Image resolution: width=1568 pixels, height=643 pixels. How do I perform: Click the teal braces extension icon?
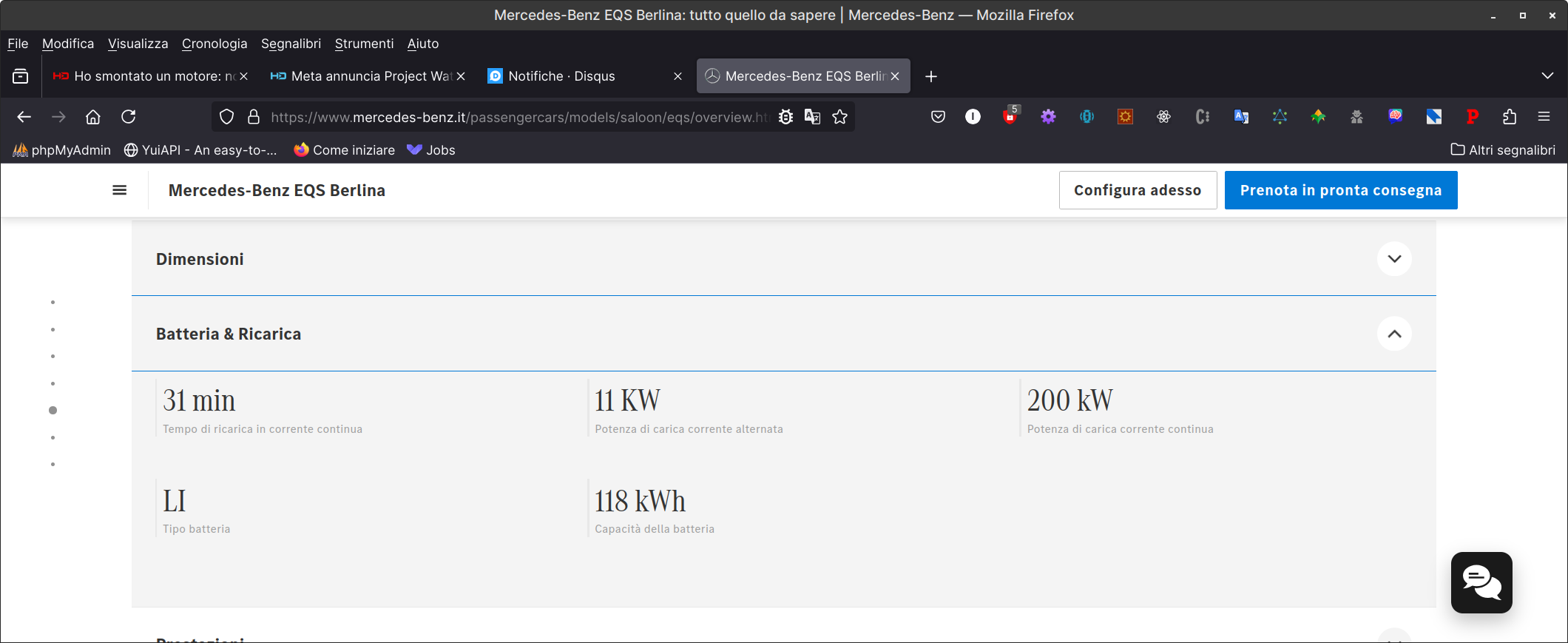[1087, 116]
